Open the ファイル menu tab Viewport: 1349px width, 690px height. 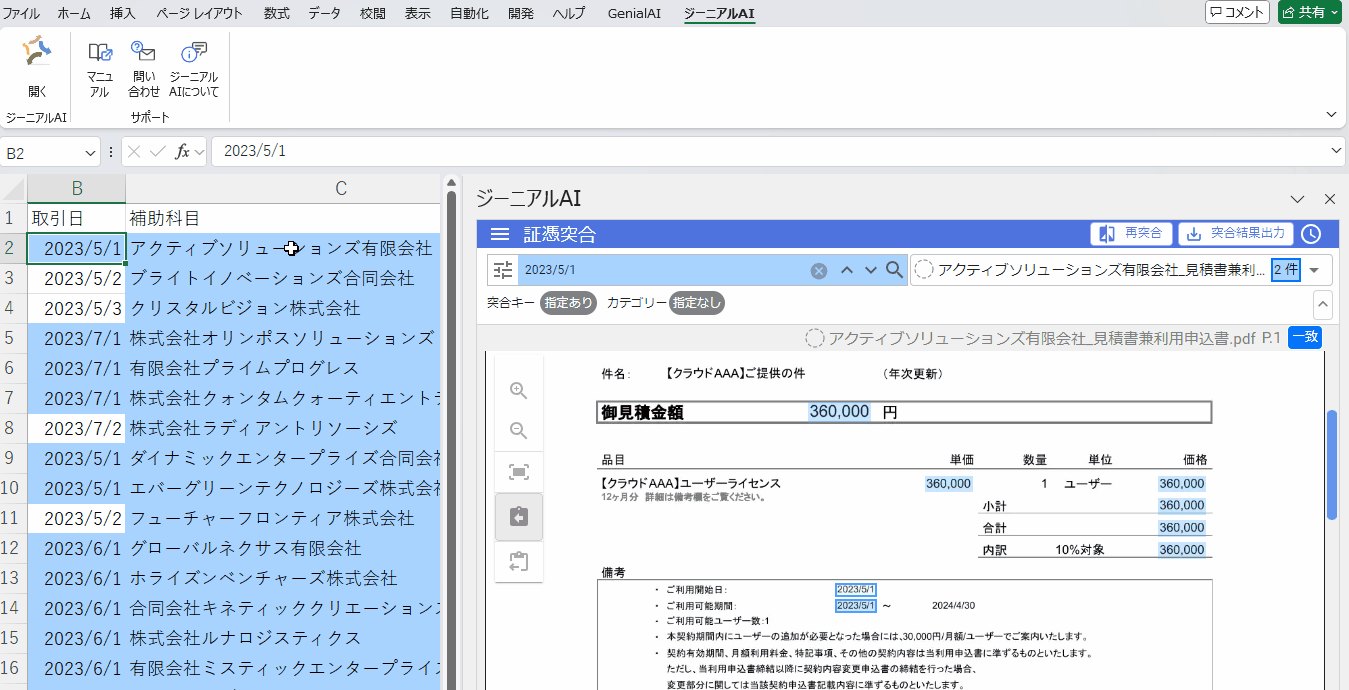tap(22, 13)
